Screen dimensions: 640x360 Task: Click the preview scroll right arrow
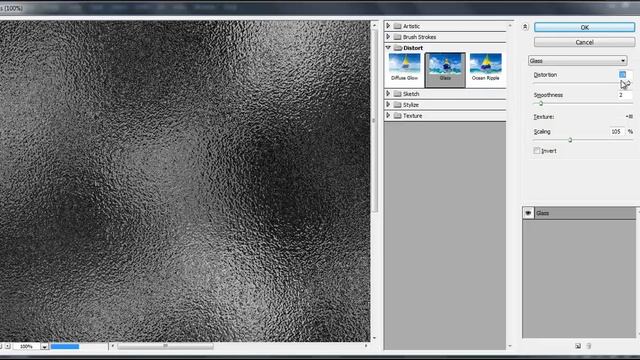[x=366, y=346]
